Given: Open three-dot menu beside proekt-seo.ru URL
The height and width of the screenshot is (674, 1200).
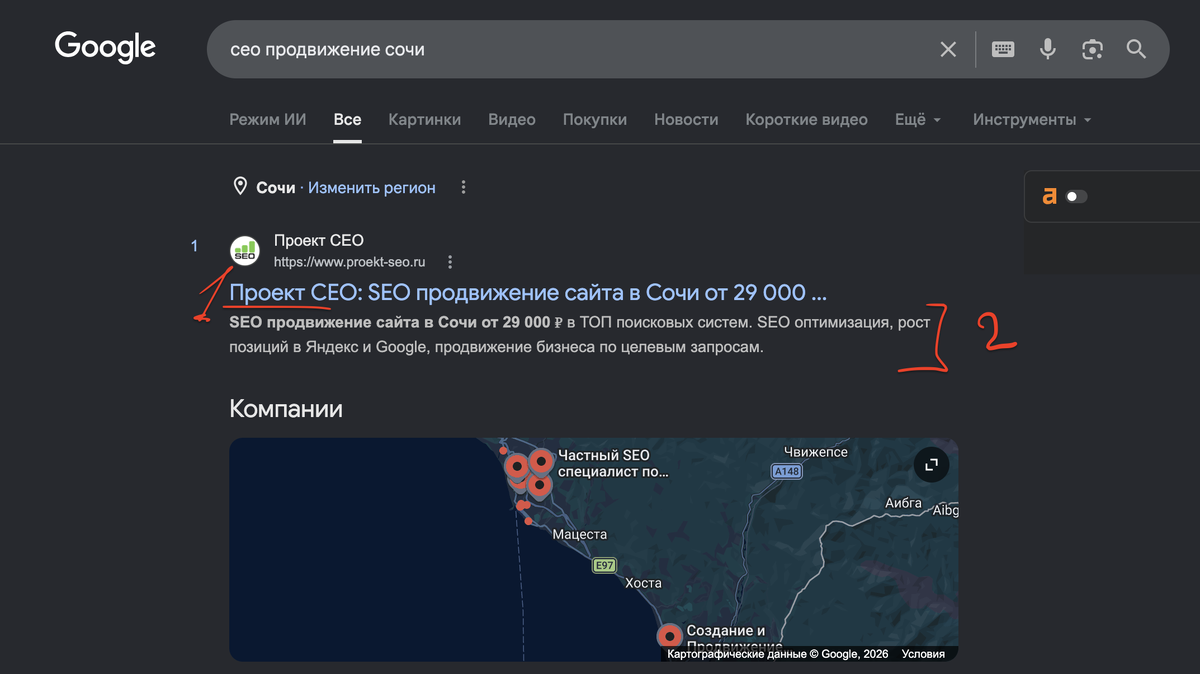Looking at the screenshot, I should [450, 262].
